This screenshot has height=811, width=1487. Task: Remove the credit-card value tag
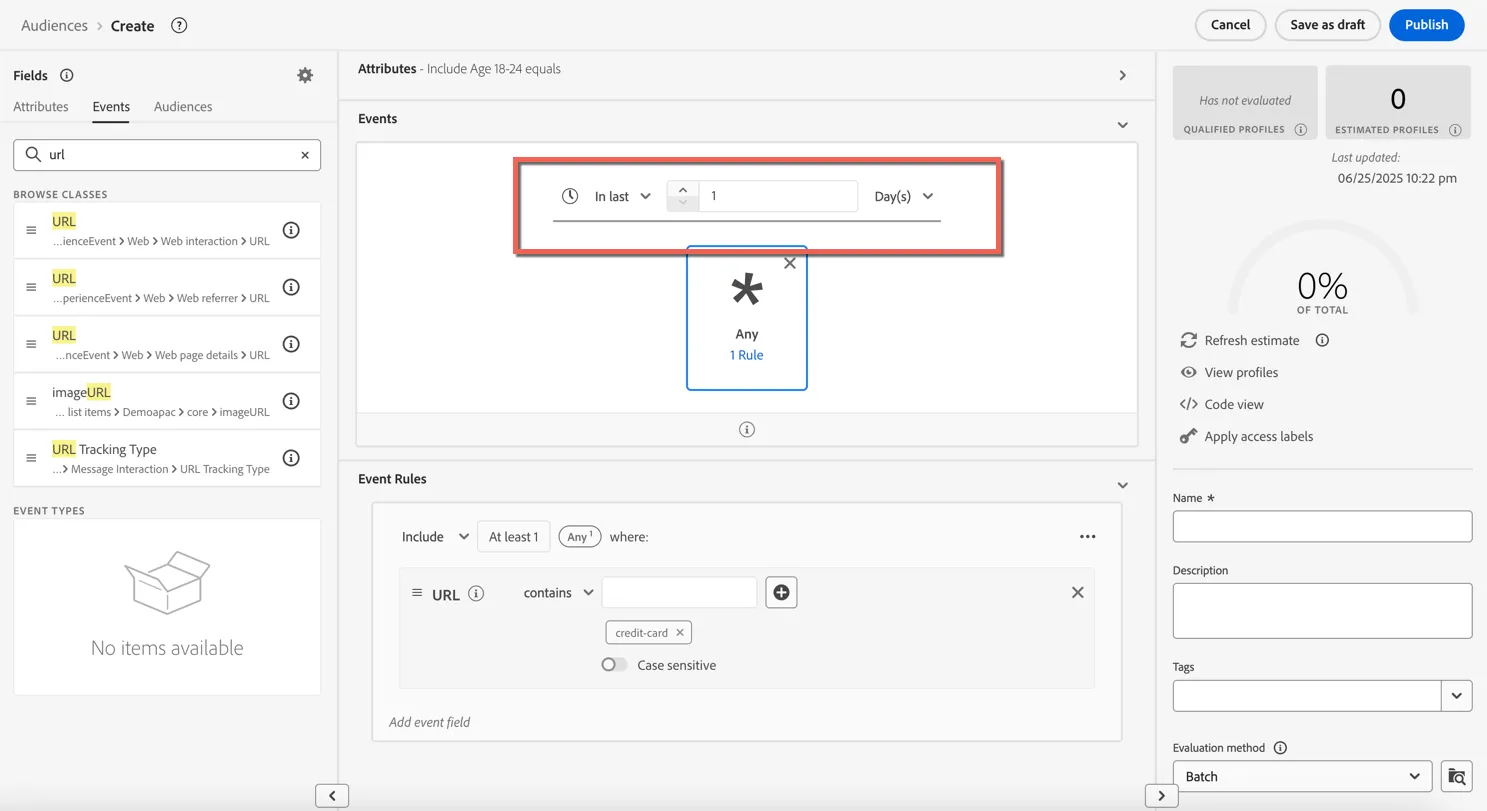click(x=680, y=632)
